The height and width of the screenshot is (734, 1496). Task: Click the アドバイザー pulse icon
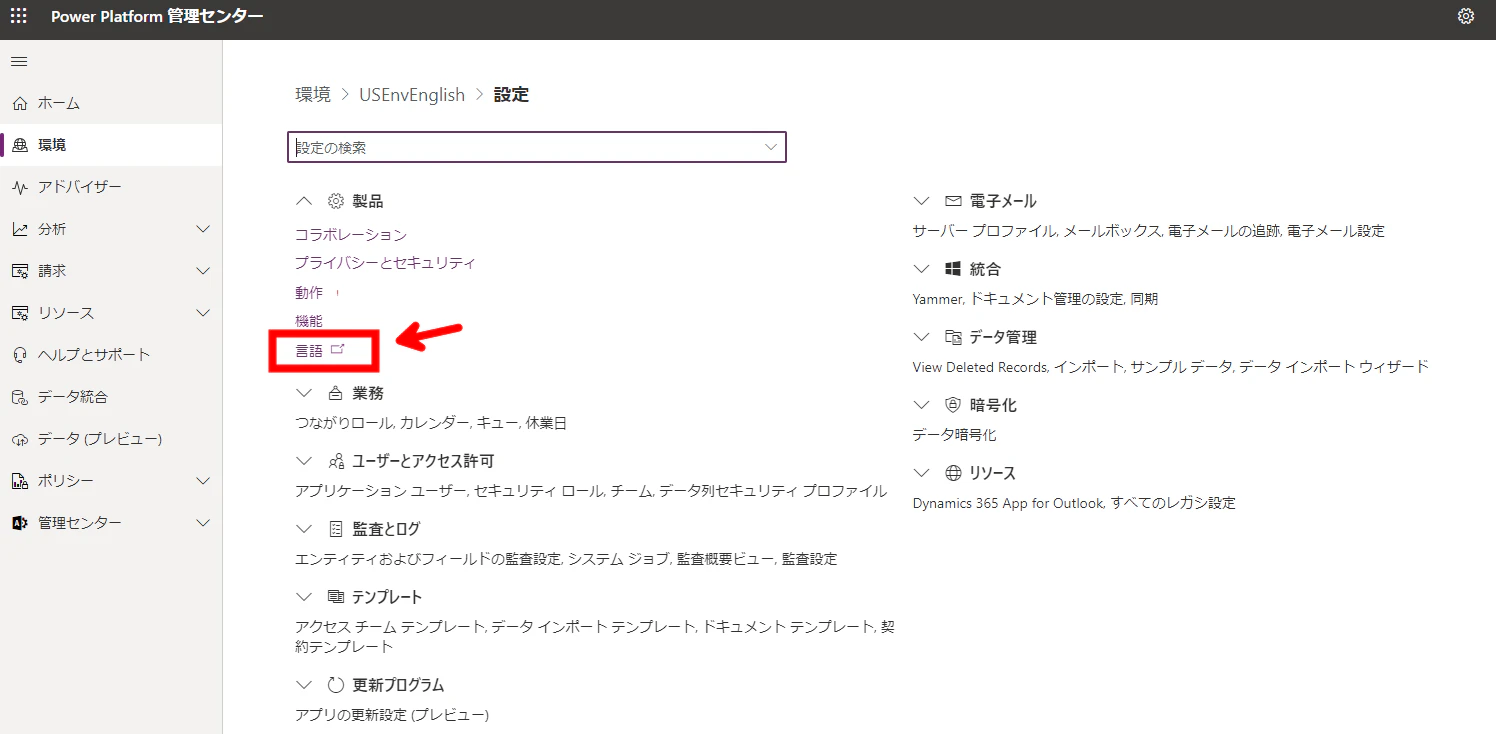coord(19,187)
